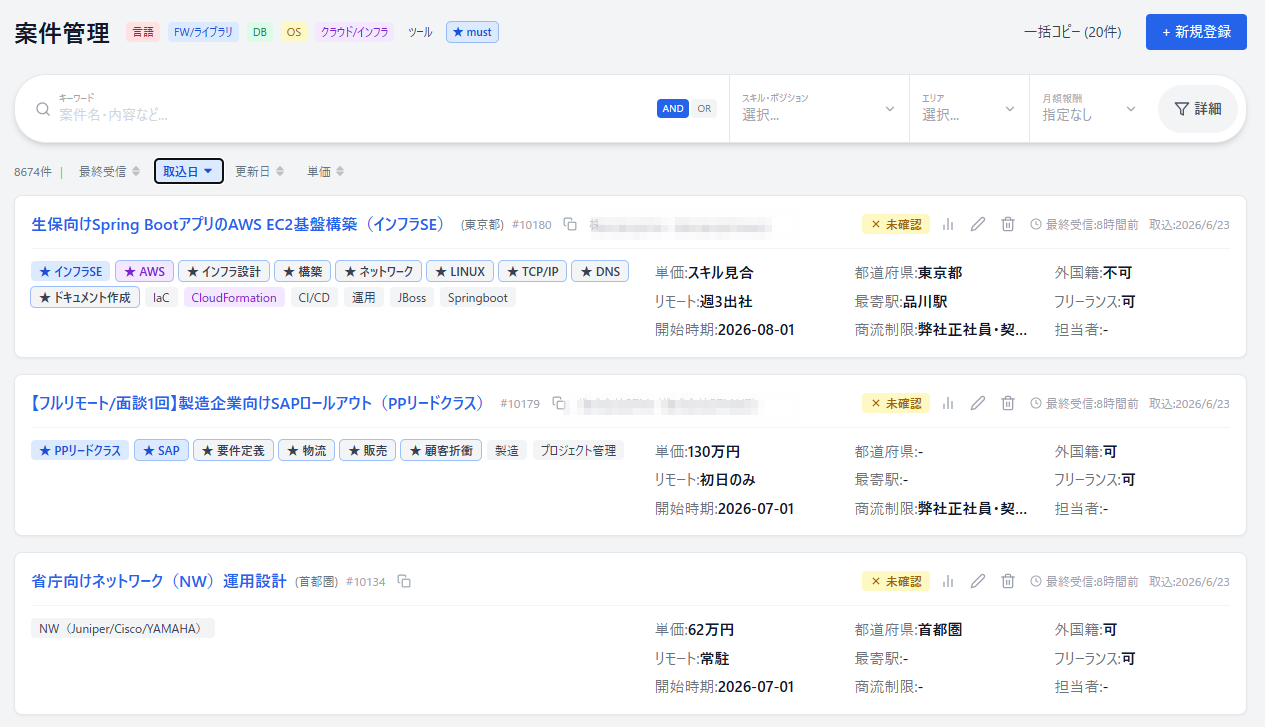This screenshot has width=1265, height=727.
Task: Delete the network design case with trash icon
Action: coord(1008,581)
